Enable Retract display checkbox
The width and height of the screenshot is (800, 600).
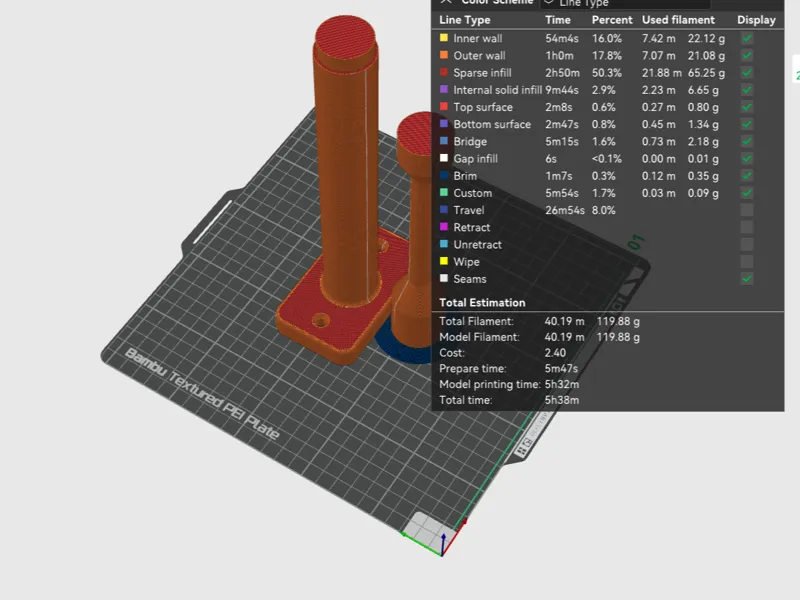[746, 228]
